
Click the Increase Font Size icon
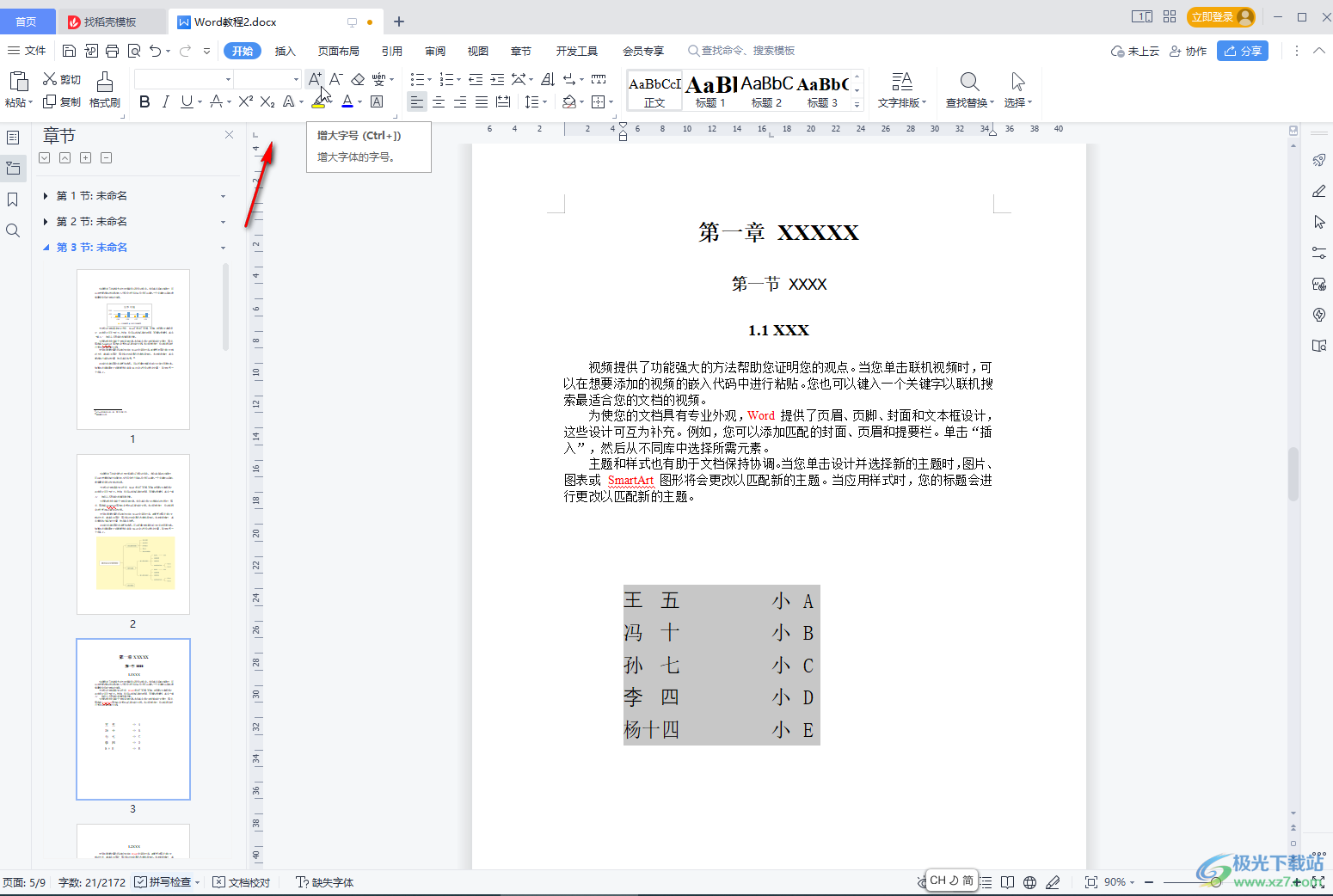pos(315,79)
